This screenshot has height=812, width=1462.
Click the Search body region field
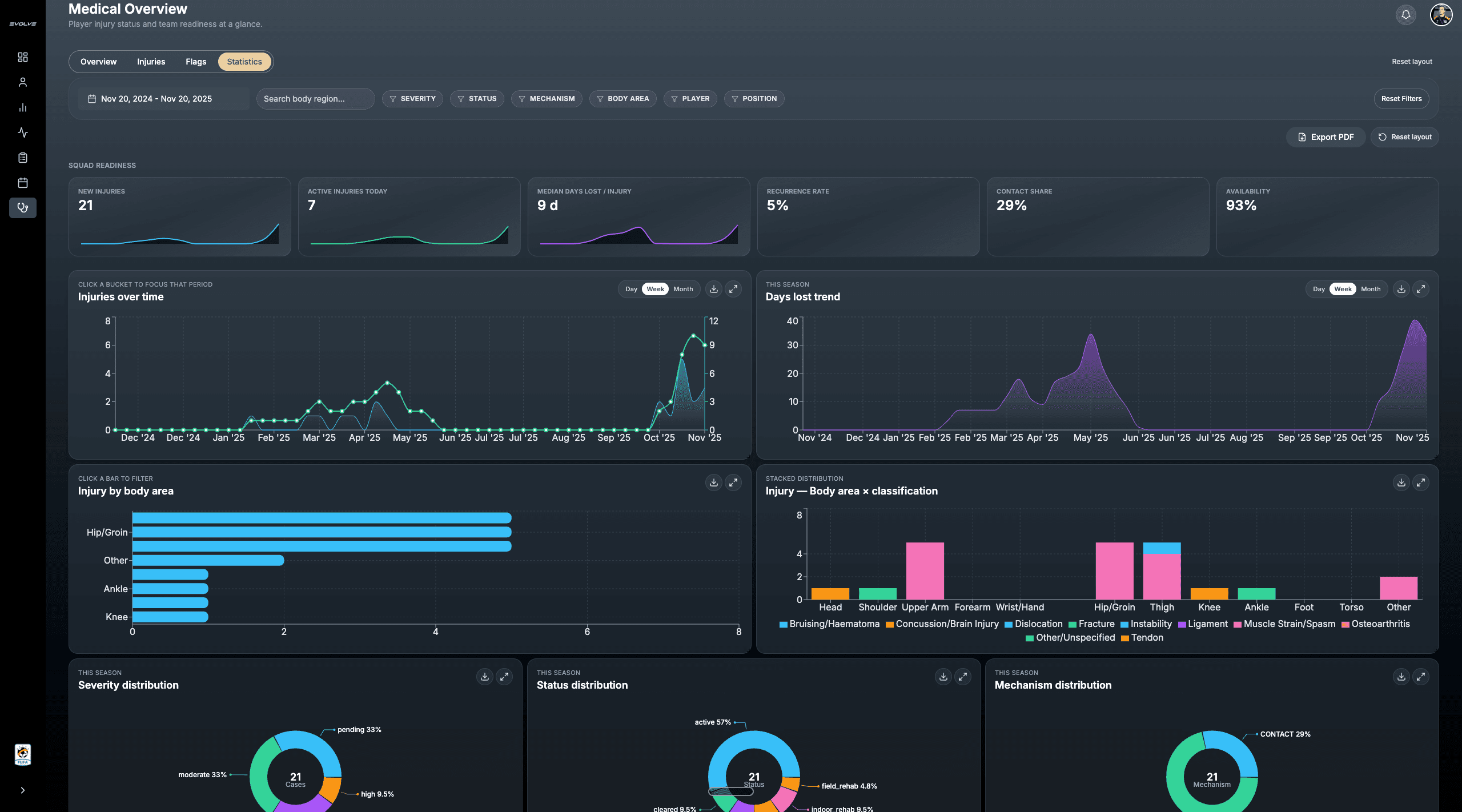pos(315,99)
